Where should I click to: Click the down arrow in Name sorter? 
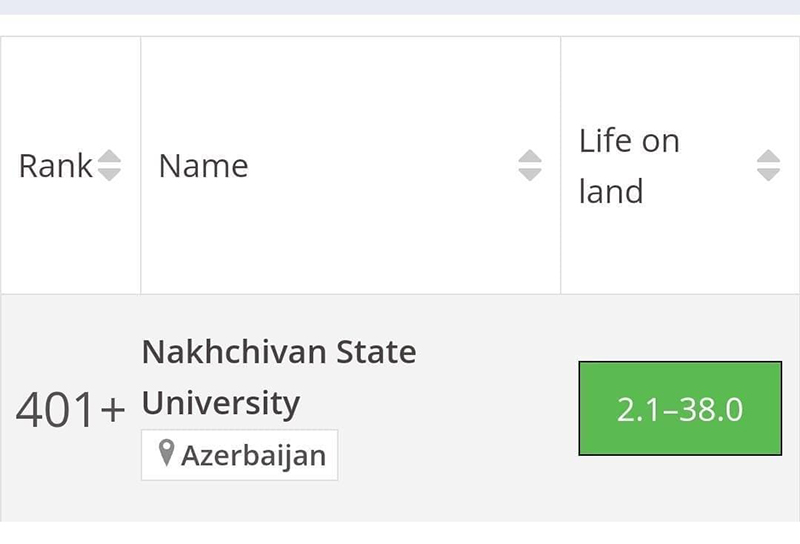click(x=530, y=174)
